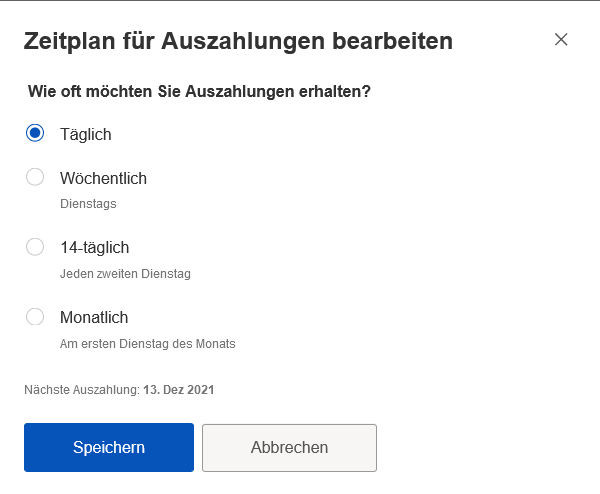This screenshot has height=494, width=600.
Task: Click "Am ersten Dienstag des Monats" text
Action: pos(147,343)
